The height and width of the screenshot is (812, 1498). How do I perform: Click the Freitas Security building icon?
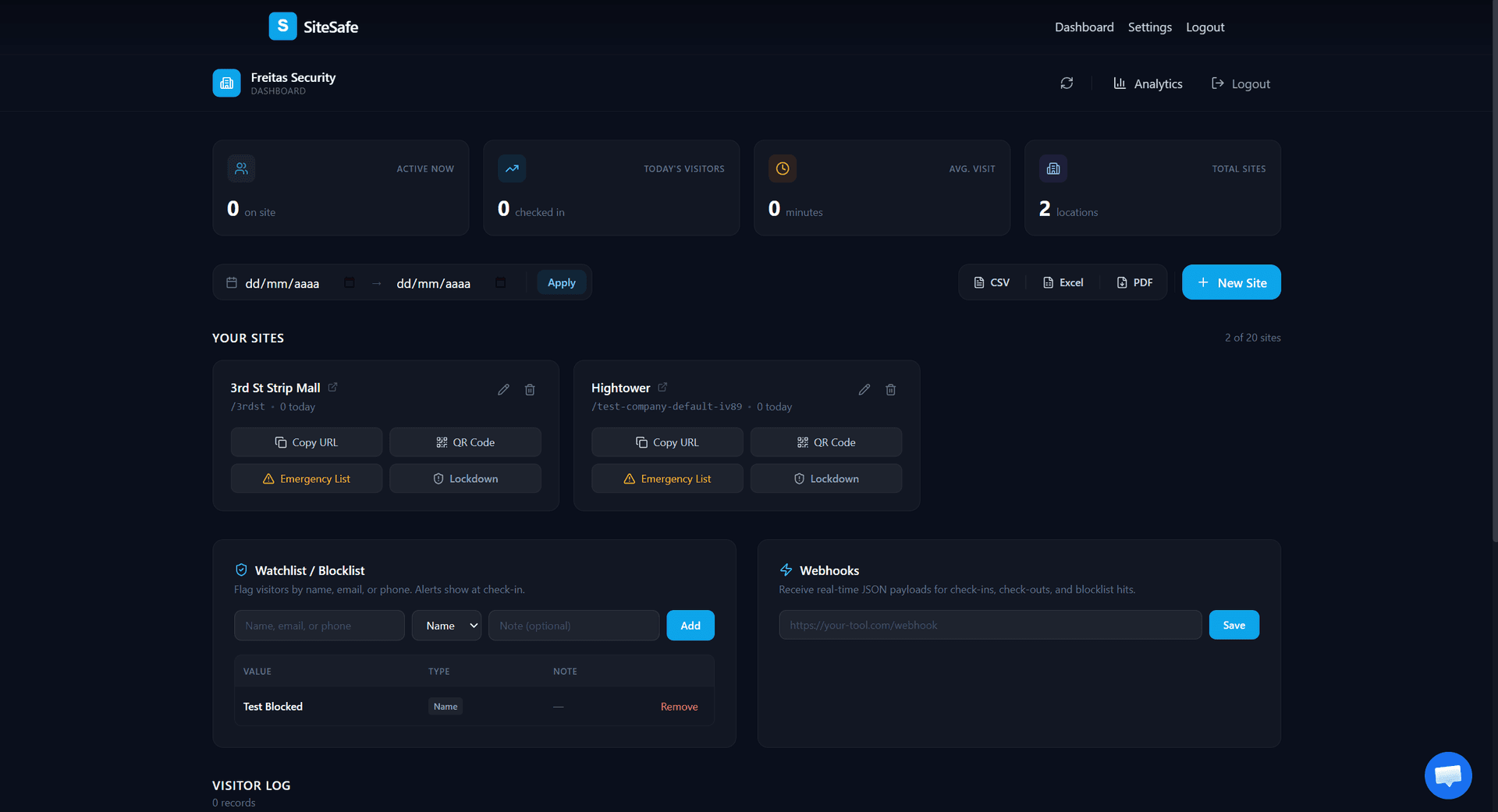(226, 83)
